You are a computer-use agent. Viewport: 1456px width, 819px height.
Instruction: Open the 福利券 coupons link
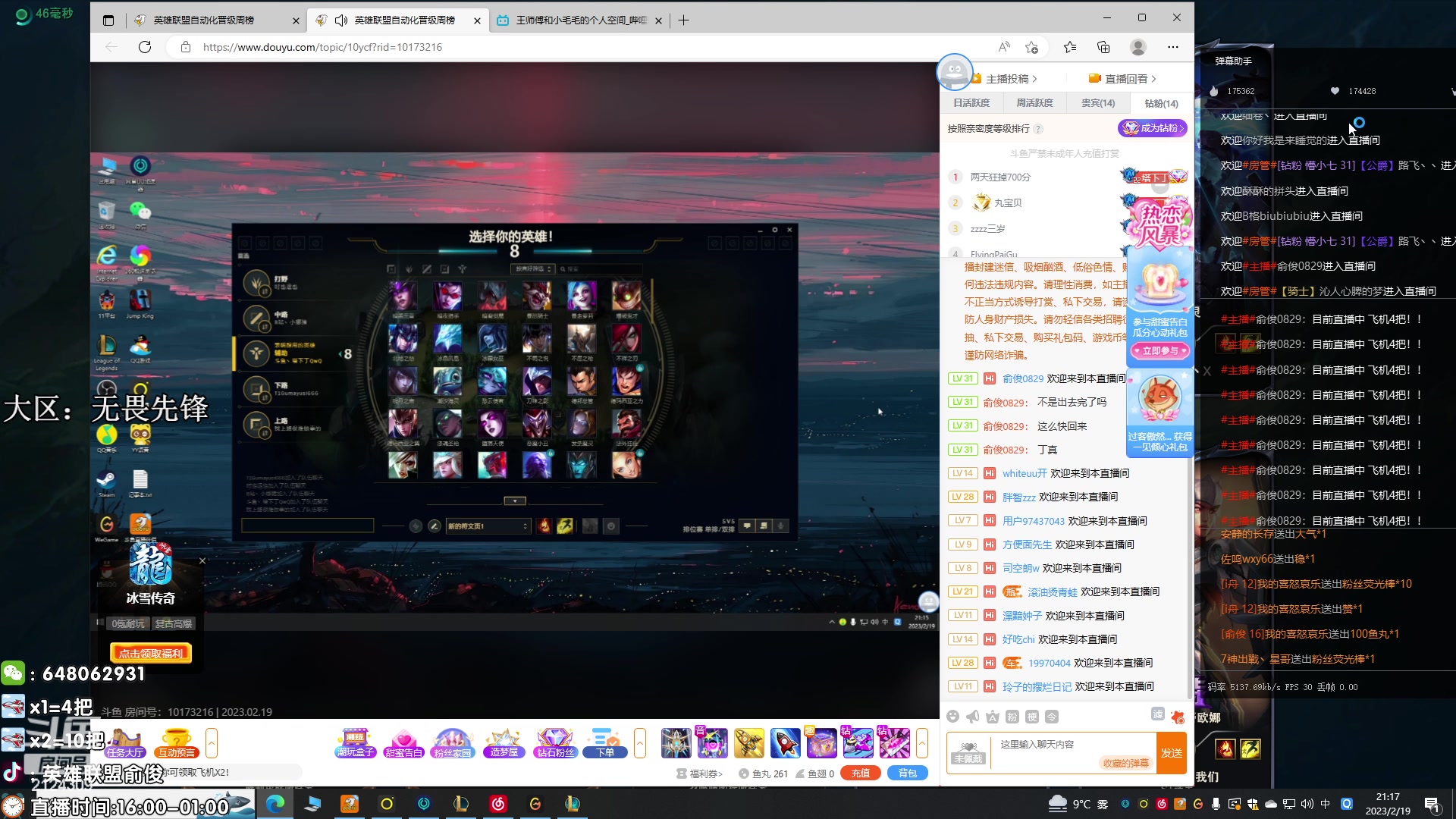[x=699, y=773]
